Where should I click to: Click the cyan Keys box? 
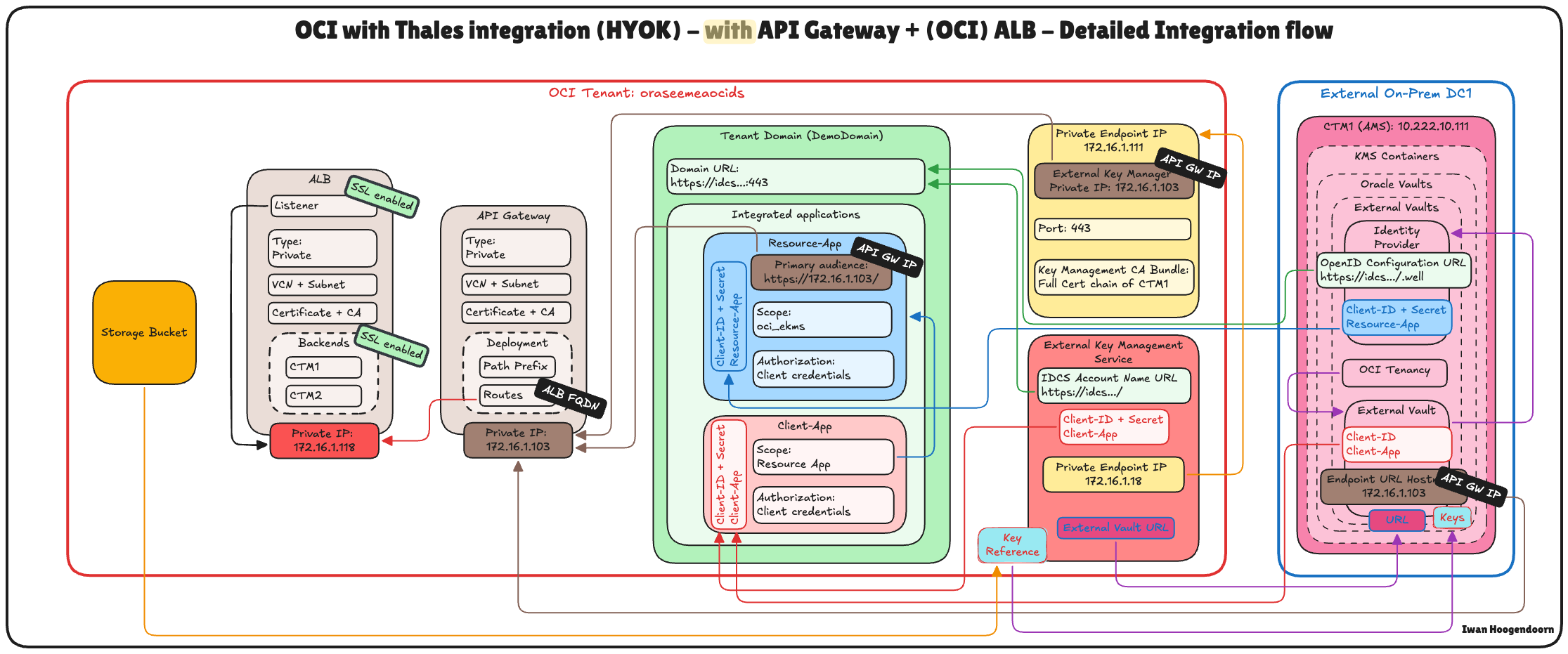[1451, 518]
